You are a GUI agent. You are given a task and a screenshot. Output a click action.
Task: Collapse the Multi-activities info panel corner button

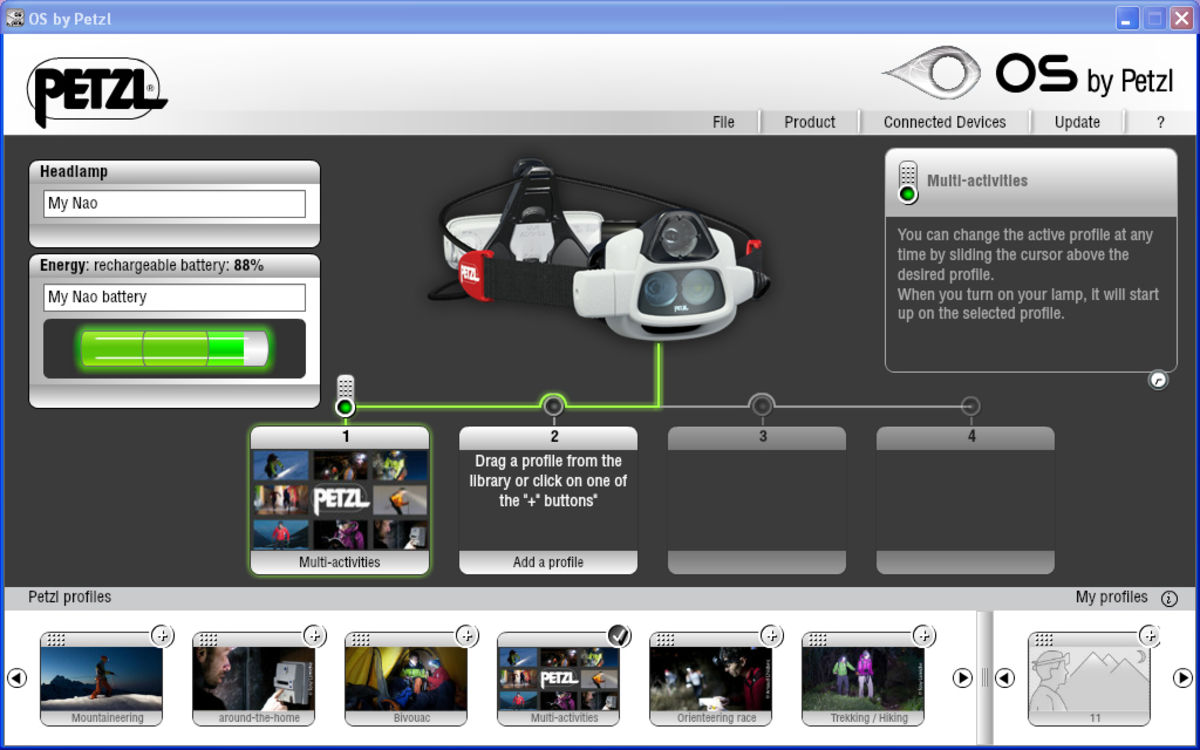pos(1158,380)
